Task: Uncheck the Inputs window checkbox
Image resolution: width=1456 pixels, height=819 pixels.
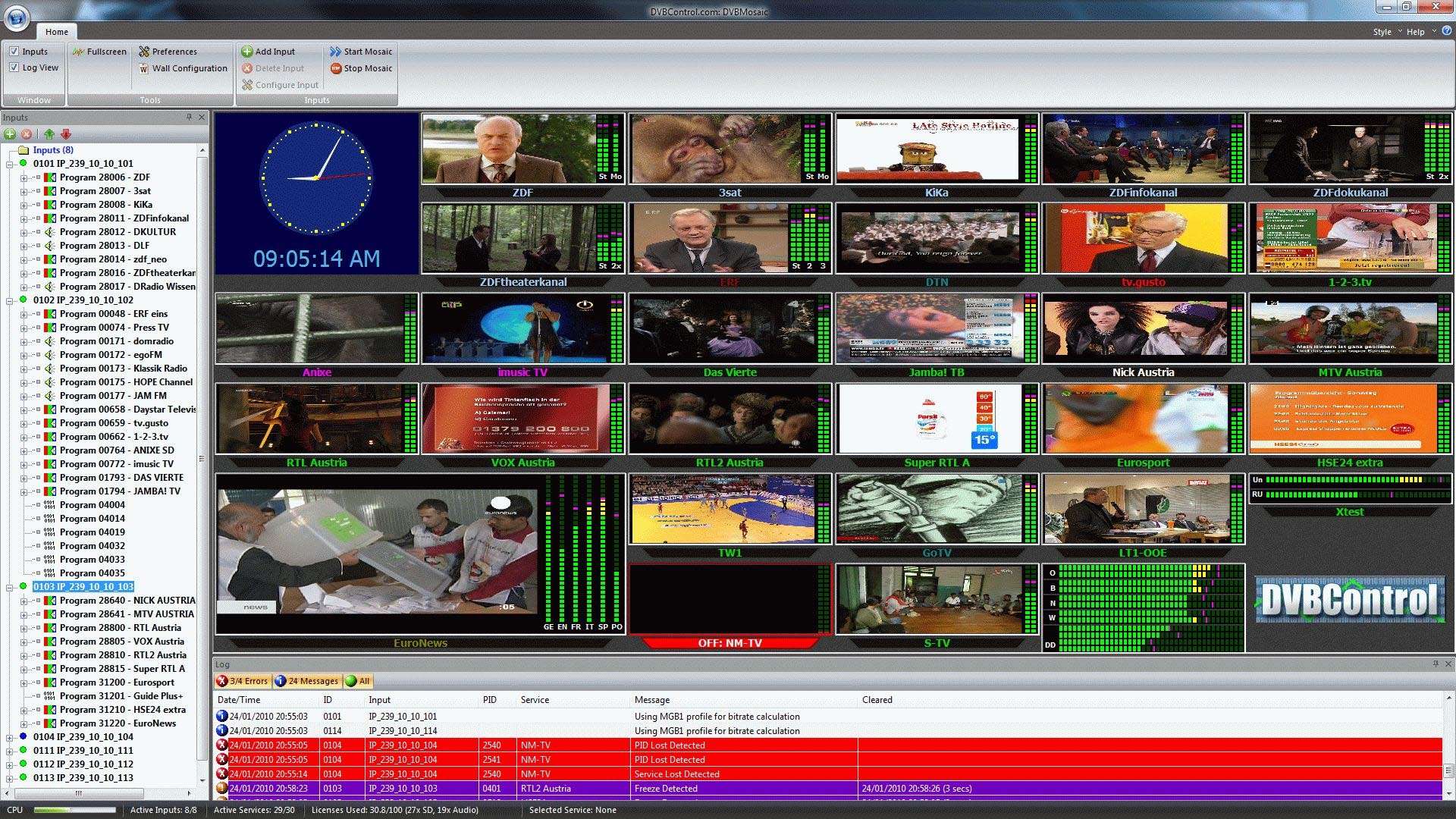Action: pyautogui.click(x=14, y=52)
